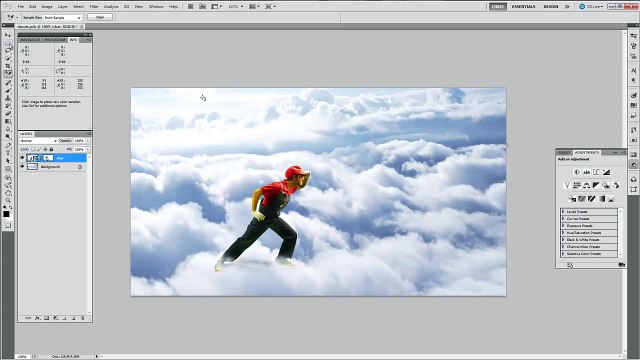Add a Color Balance adjustment

click(587, 185)
